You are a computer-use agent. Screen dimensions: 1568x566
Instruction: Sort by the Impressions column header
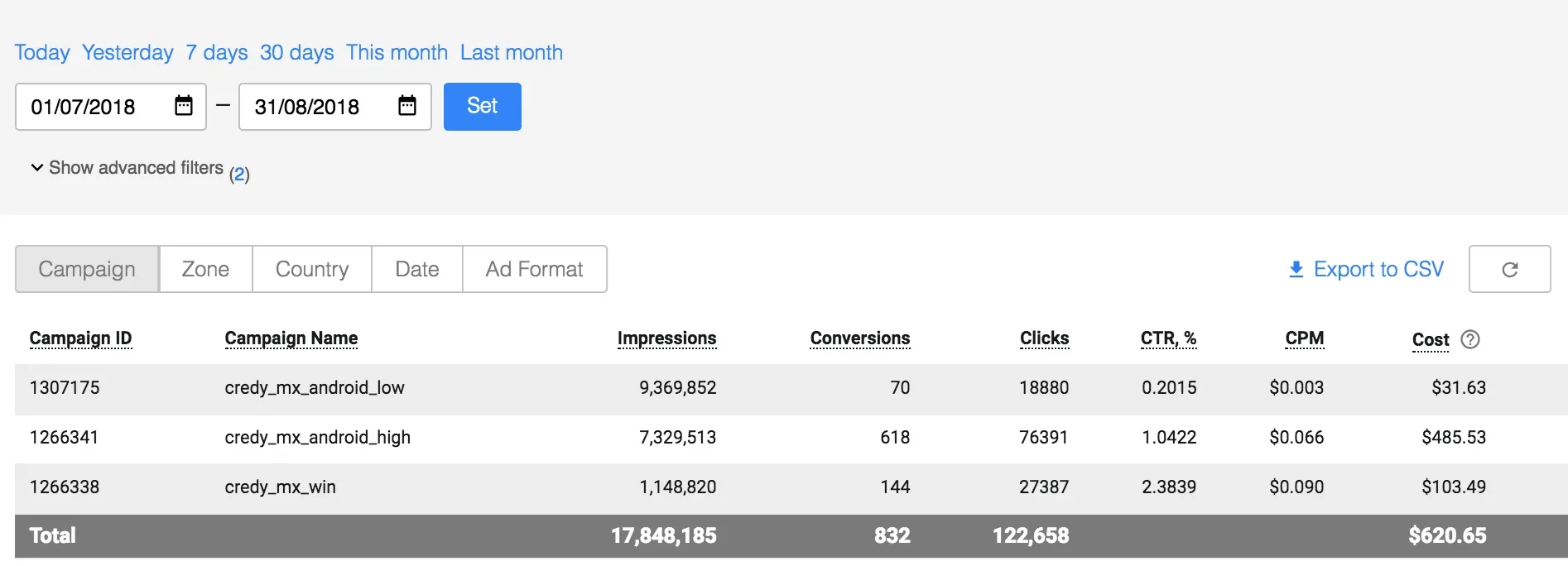666,338
